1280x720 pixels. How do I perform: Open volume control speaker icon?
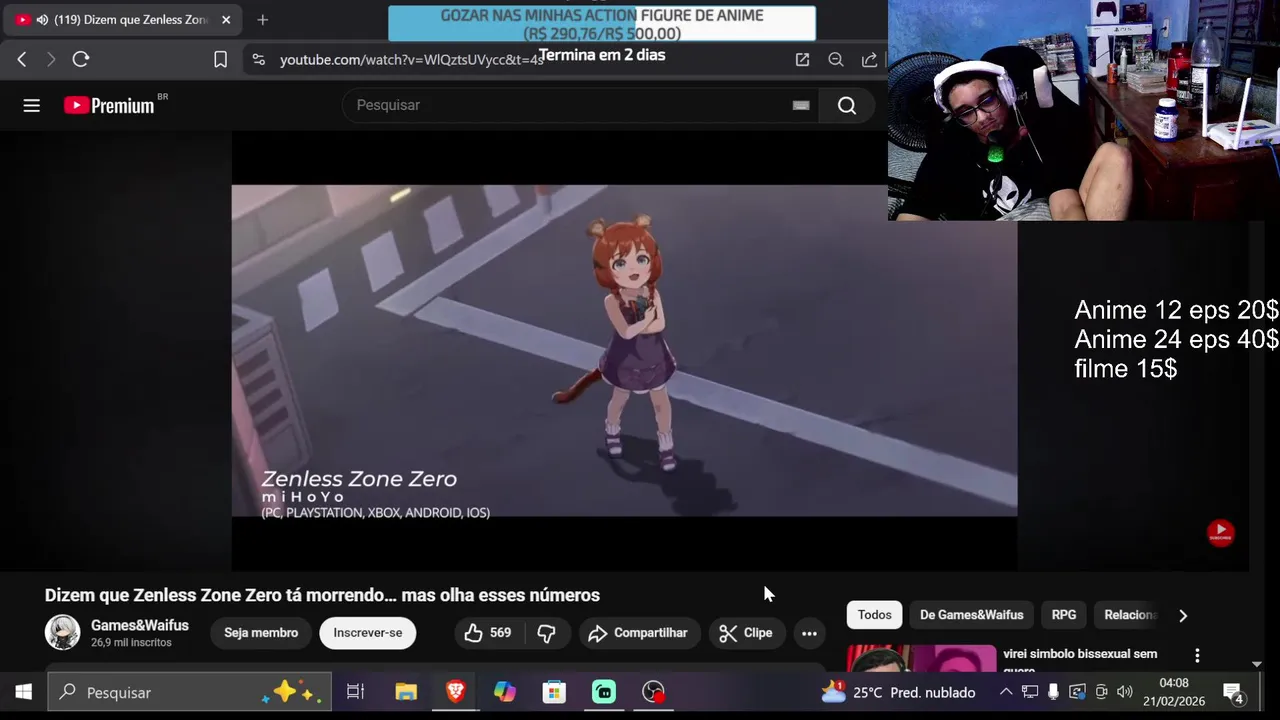pos(1125,692)
